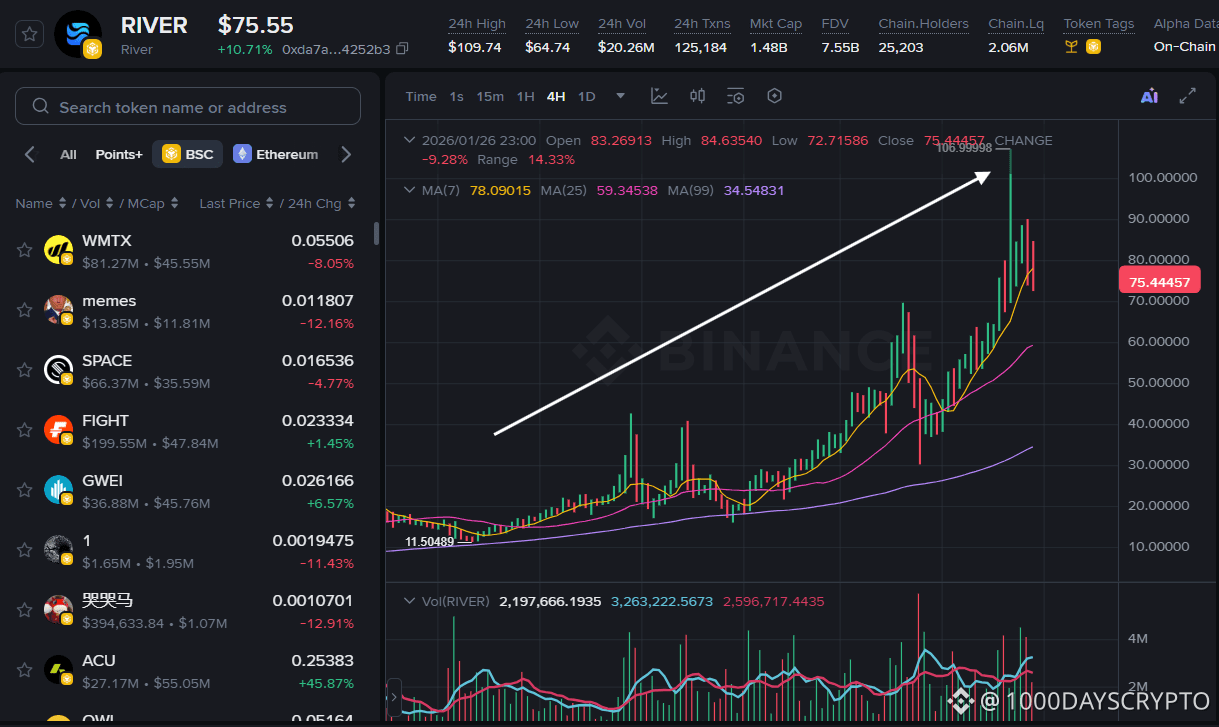
Task: Click the Token Tags binance badge icon
Action: coord(1094,46)
